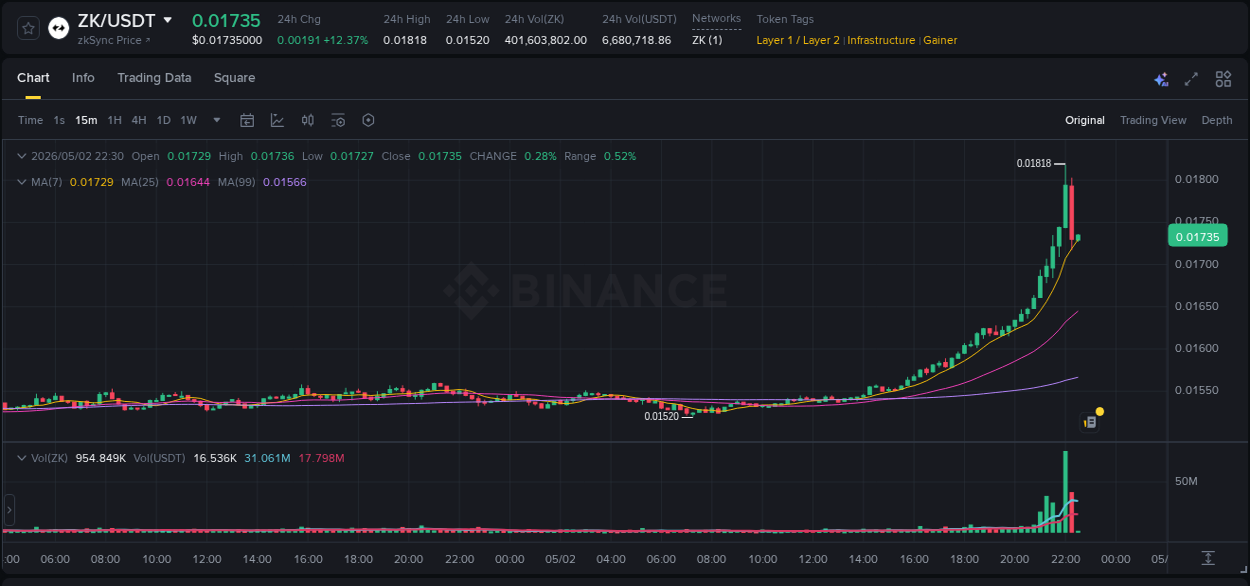Switch to Trading View chart

coord(1153,120)
